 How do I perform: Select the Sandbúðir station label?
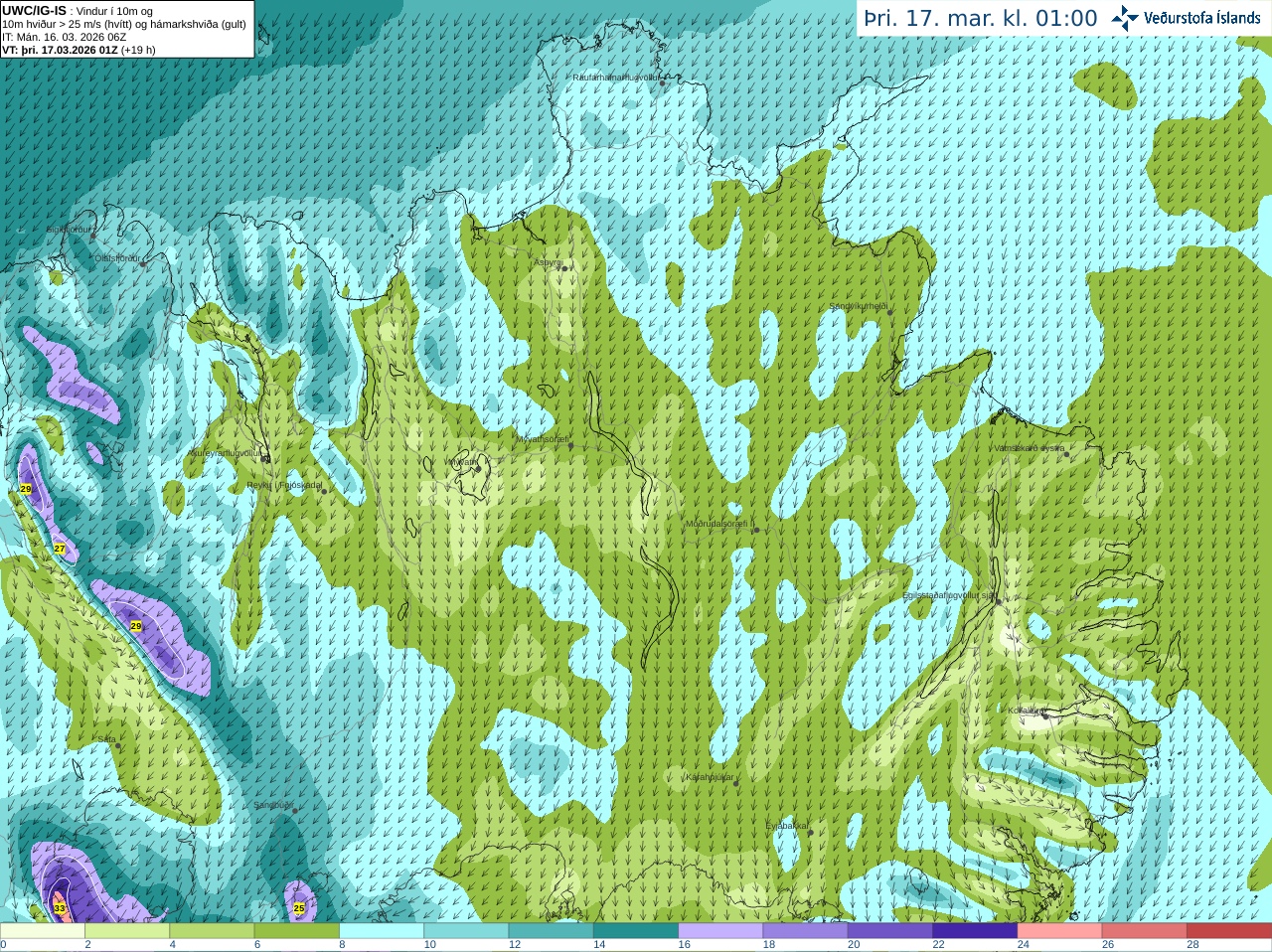pos(273,805)
